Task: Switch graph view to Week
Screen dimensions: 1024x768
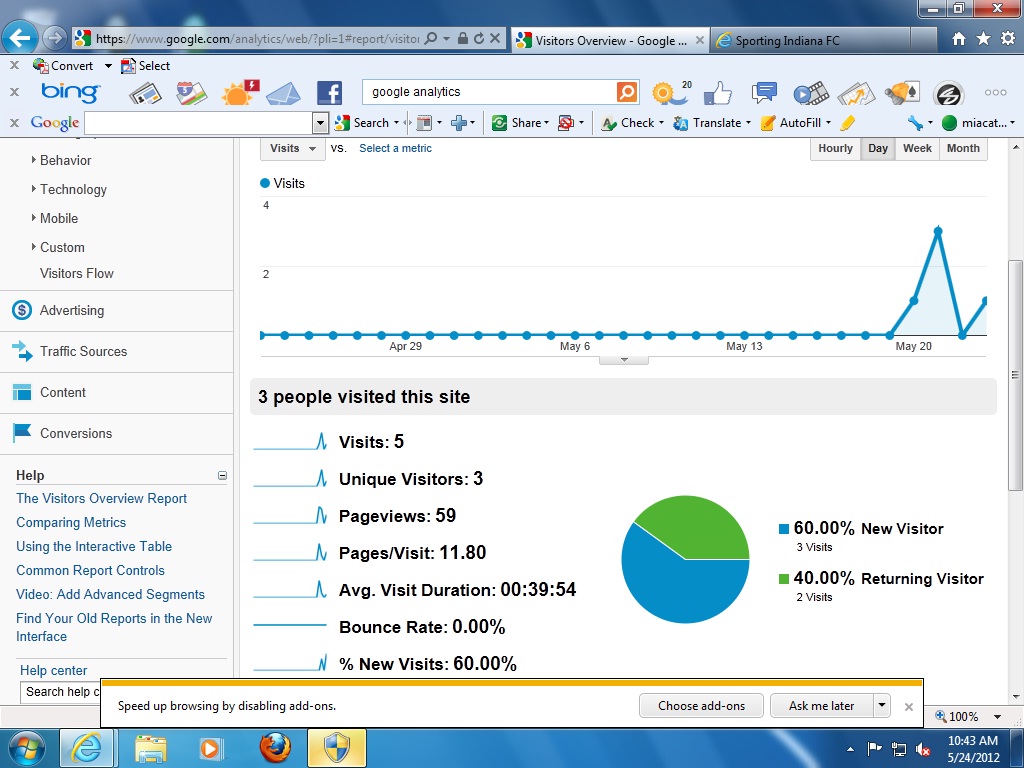Action: click(x=917, y=148)
